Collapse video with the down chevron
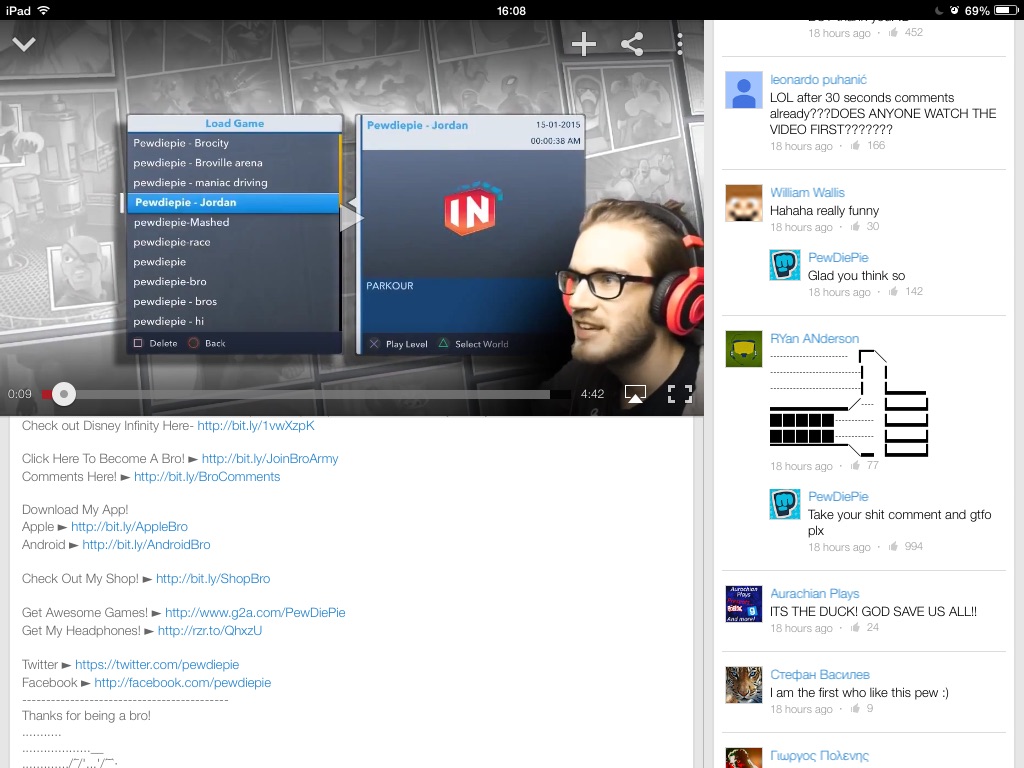1024x768 pixels. tap(24, 44)
